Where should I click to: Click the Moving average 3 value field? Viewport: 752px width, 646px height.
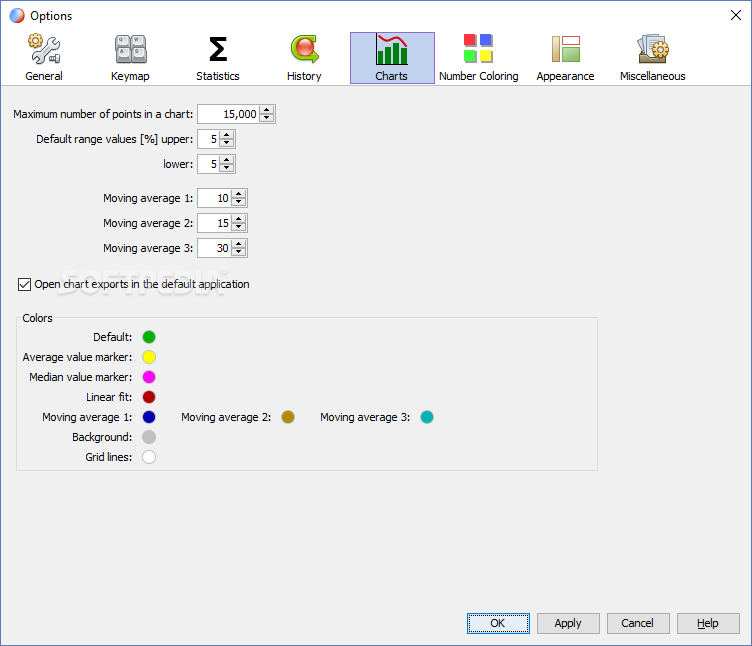point(214,248)
